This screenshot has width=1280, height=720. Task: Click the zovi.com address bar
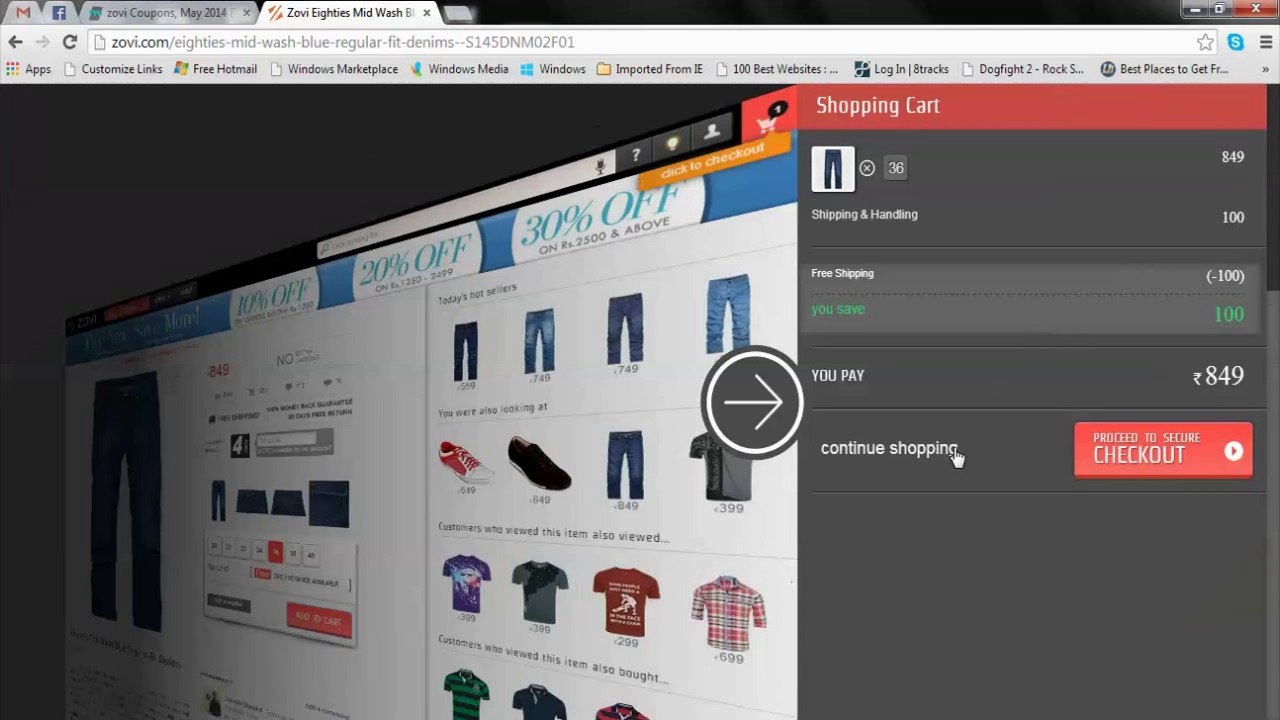coord(640,42)
